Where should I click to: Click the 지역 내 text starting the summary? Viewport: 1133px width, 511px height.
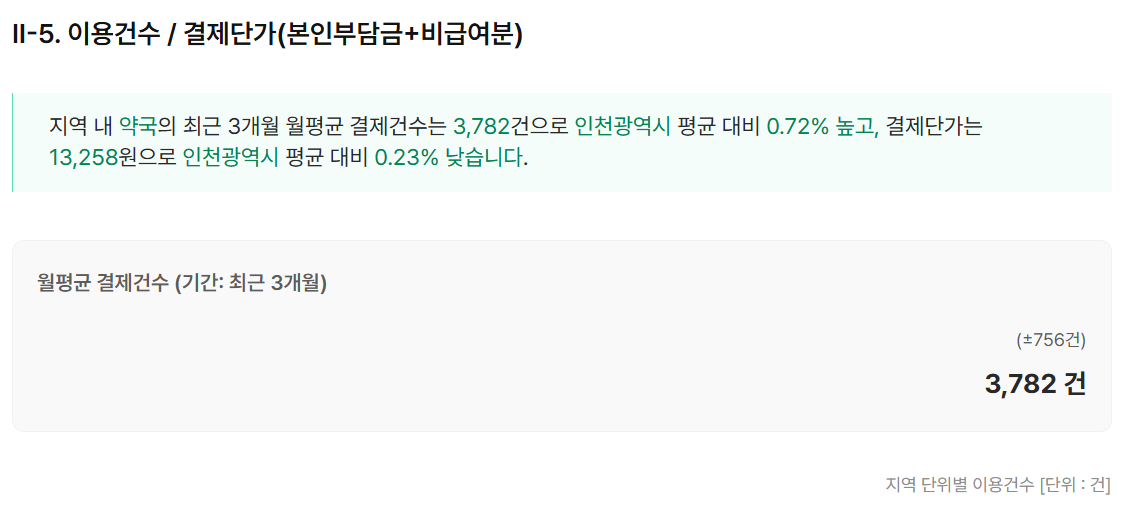pos(80,126)
